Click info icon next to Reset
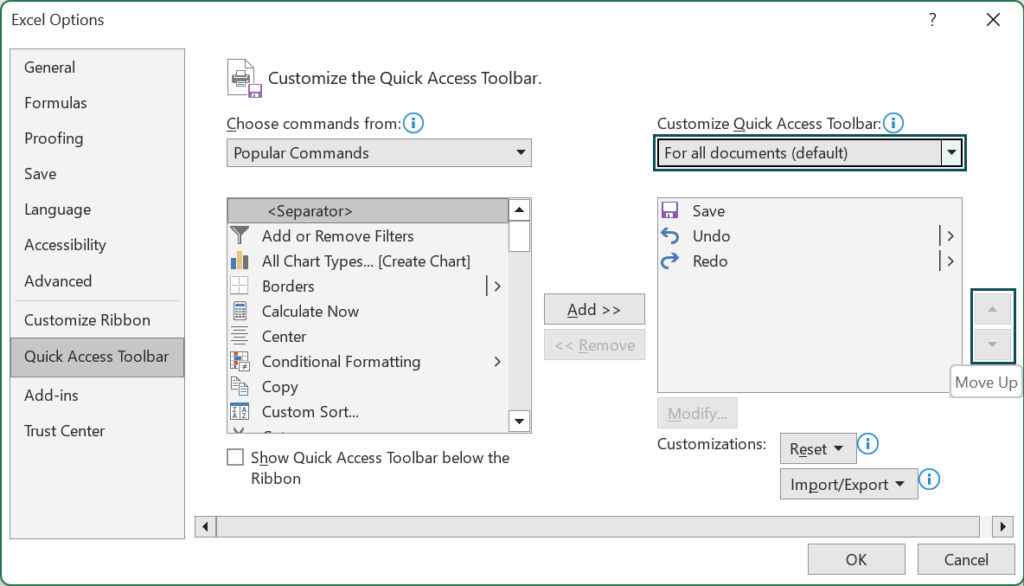 (x=868, y=444)
